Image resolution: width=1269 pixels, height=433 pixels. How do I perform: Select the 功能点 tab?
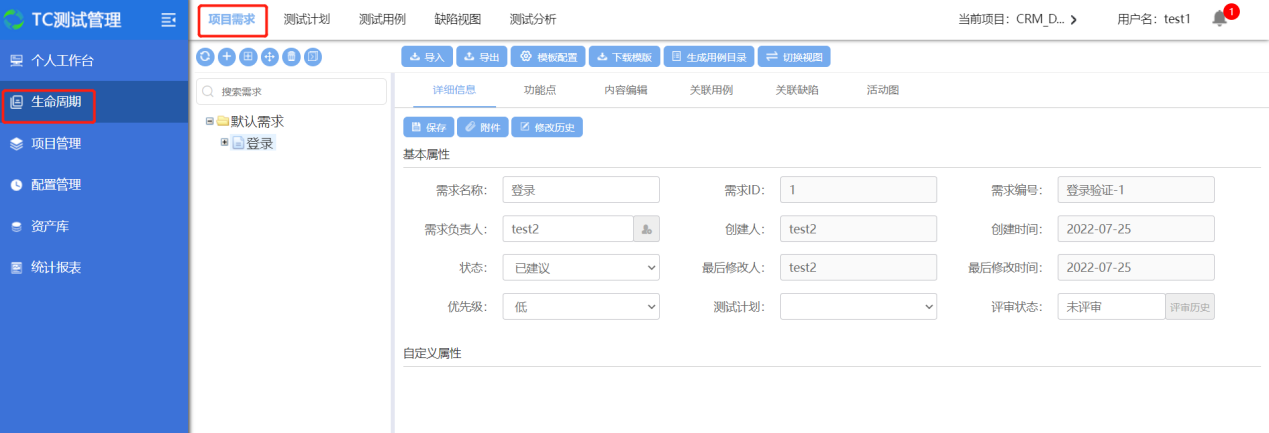click(x=540, y=90)
